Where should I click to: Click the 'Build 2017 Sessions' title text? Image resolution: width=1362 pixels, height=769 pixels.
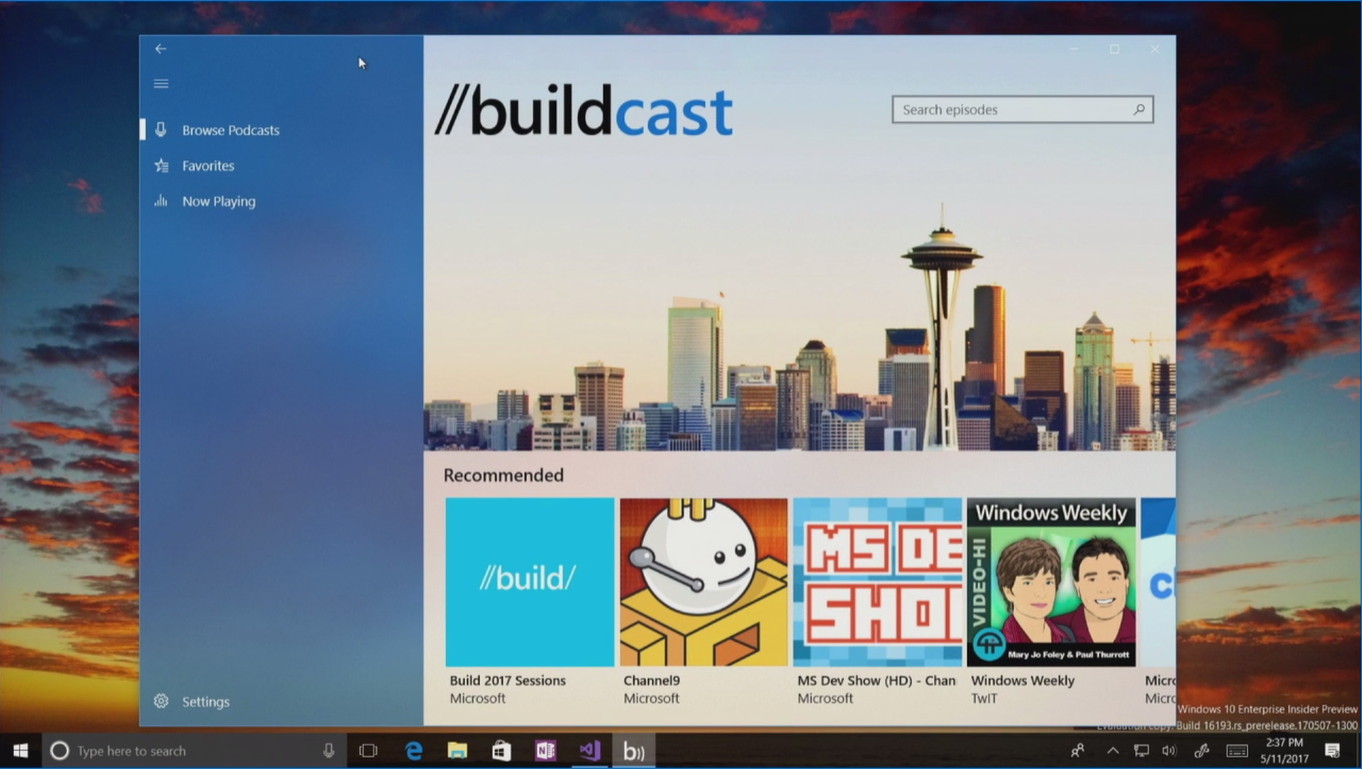point(508,681)
